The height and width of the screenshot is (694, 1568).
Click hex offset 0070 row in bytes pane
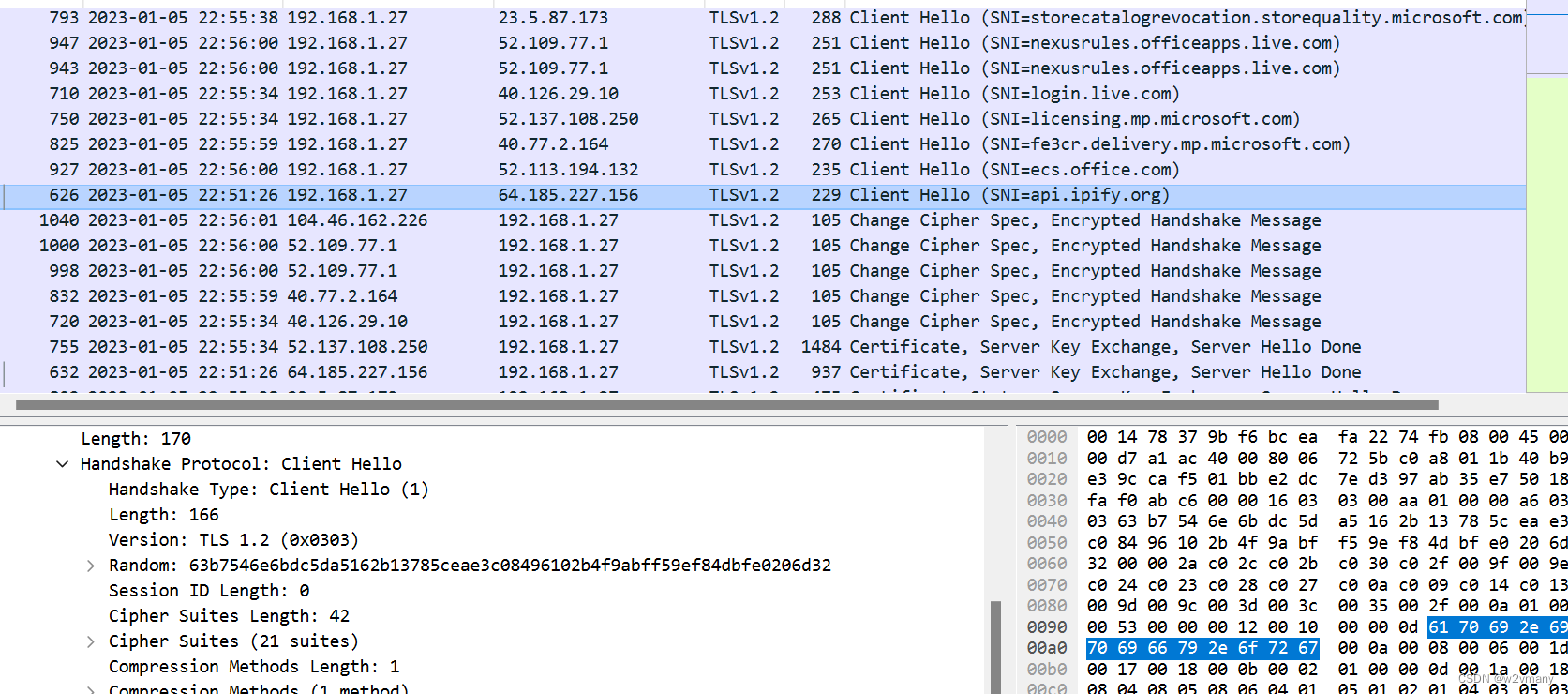point(1047,585)
